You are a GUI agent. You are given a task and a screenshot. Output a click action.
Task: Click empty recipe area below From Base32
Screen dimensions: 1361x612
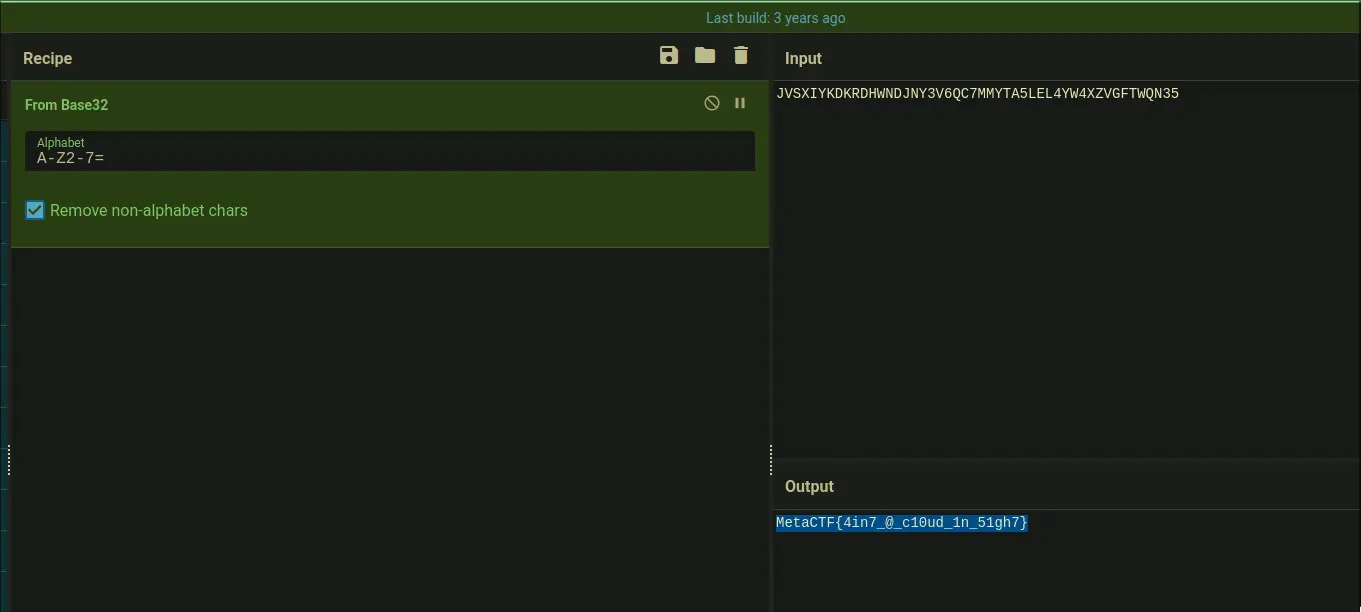(x=390, y=420)
